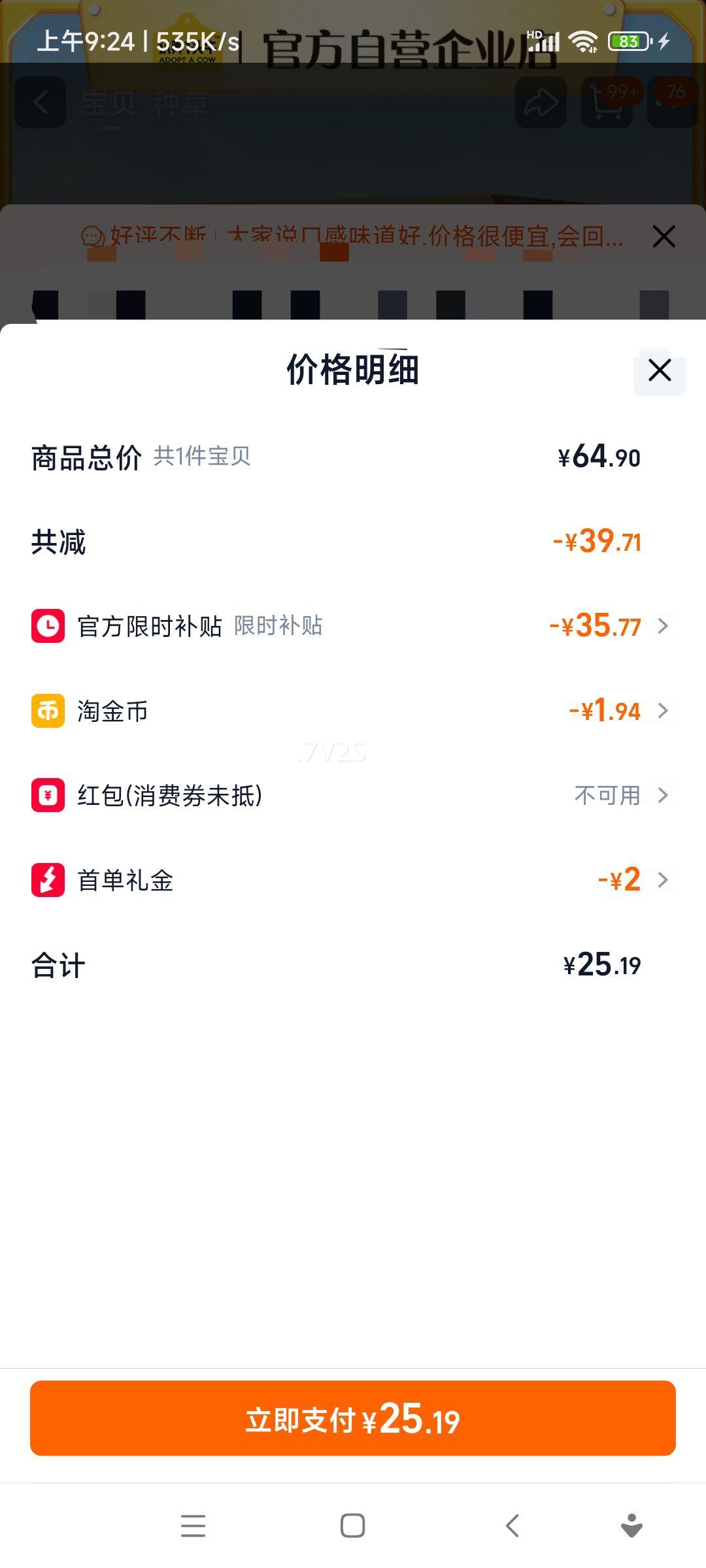The height and width of the screenshot is (1568, 706).
Task: Tap the Android recent apps menu icon
Action: pos(193,1526)
